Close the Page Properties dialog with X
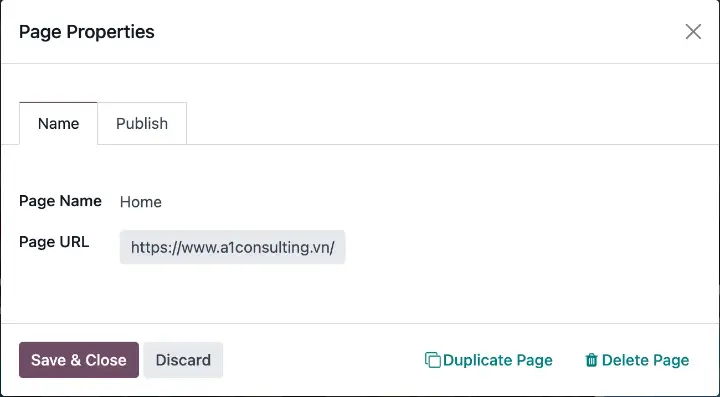 coord(693,32)
